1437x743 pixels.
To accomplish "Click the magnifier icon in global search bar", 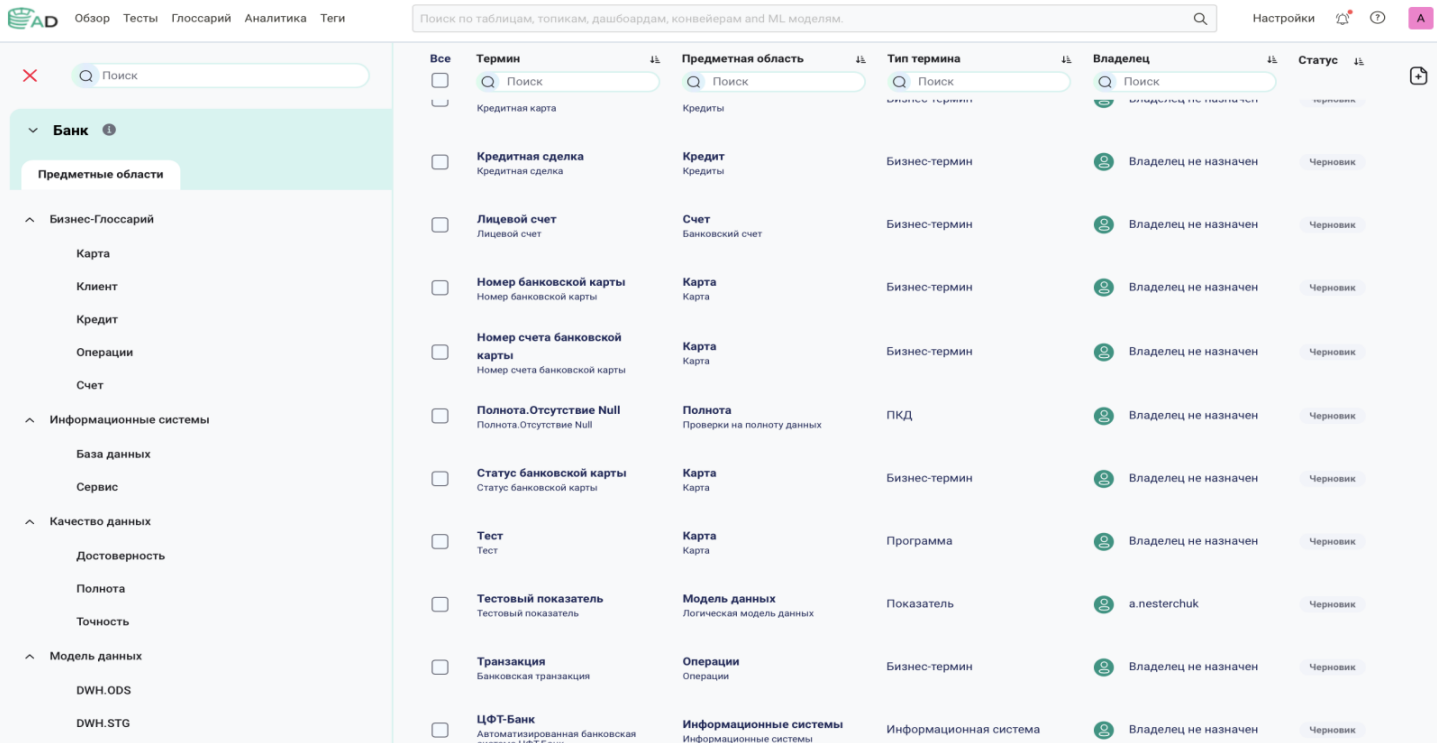I will [1200, 18].
